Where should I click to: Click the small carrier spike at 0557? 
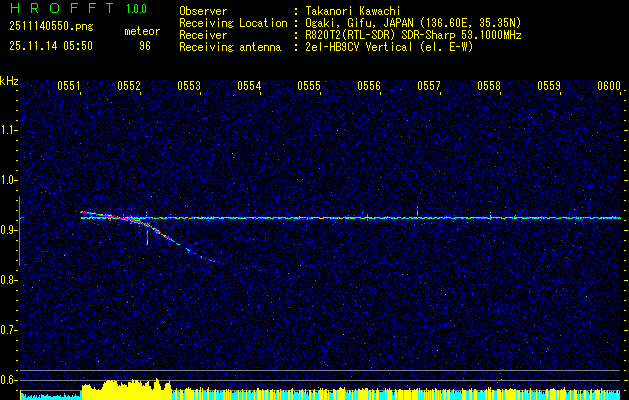(418, 211)
